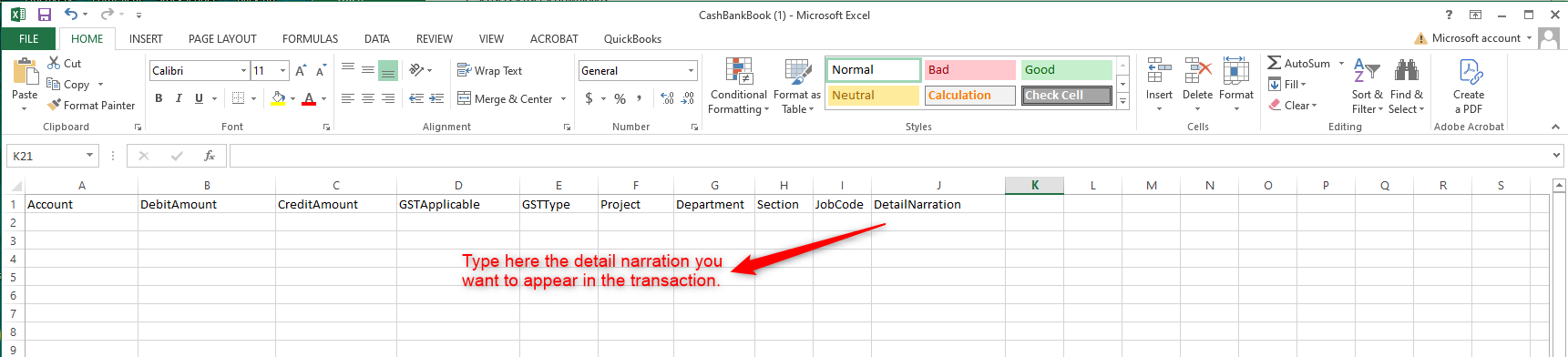Open the font size dropdown
The image size is (1568, 357).
pyautogui.click(x=282, y=70)
